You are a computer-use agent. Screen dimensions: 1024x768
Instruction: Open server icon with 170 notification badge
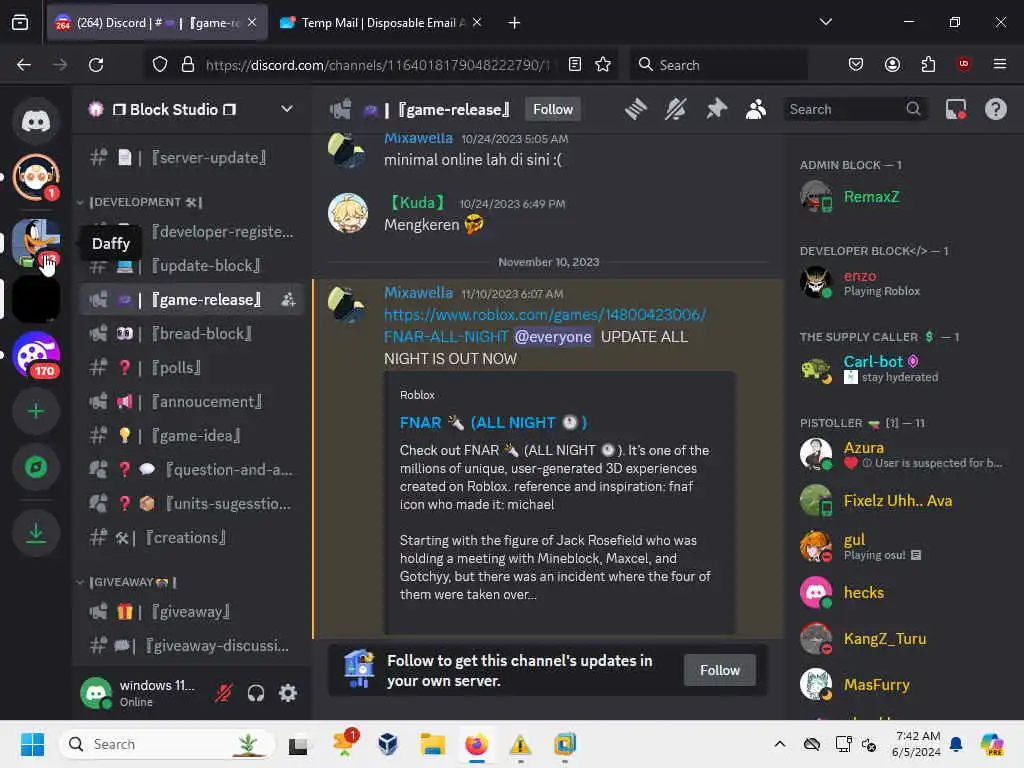pyautogui.click(x=36, y=355)
